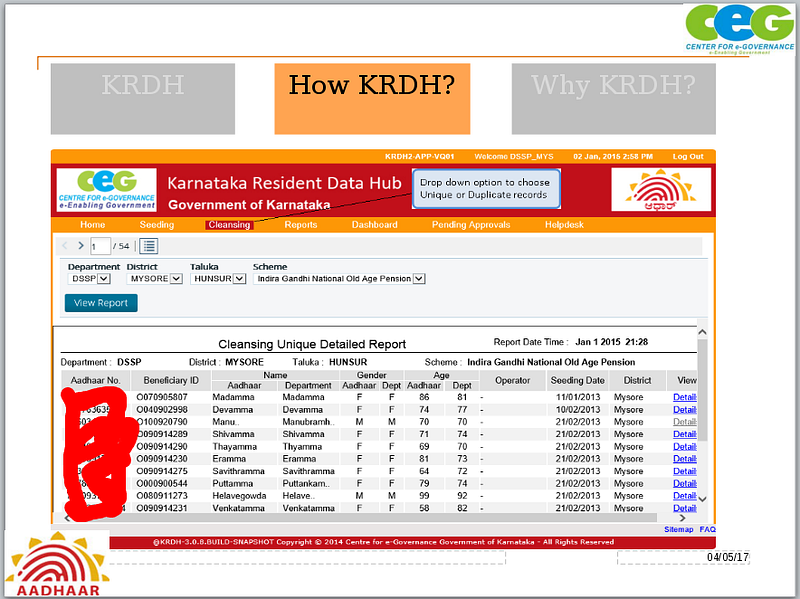Click the Welcome DSSP_MYS text

pyautogui.click(x=514, y=156)
